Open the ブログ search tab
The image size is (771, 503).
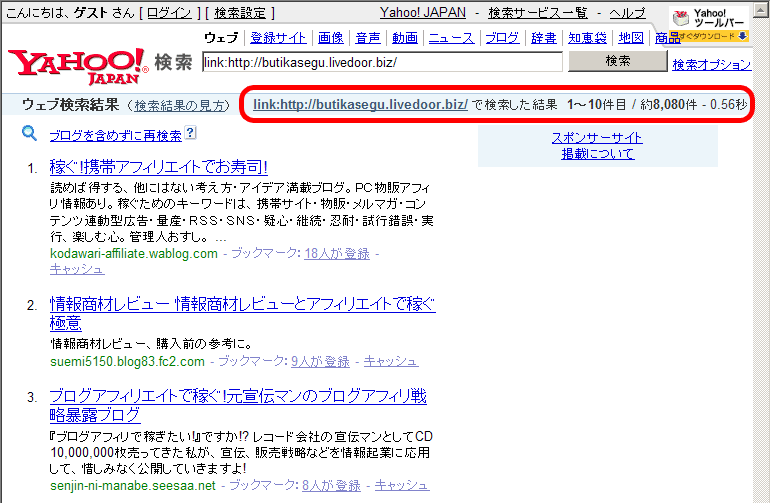[502, 38]
